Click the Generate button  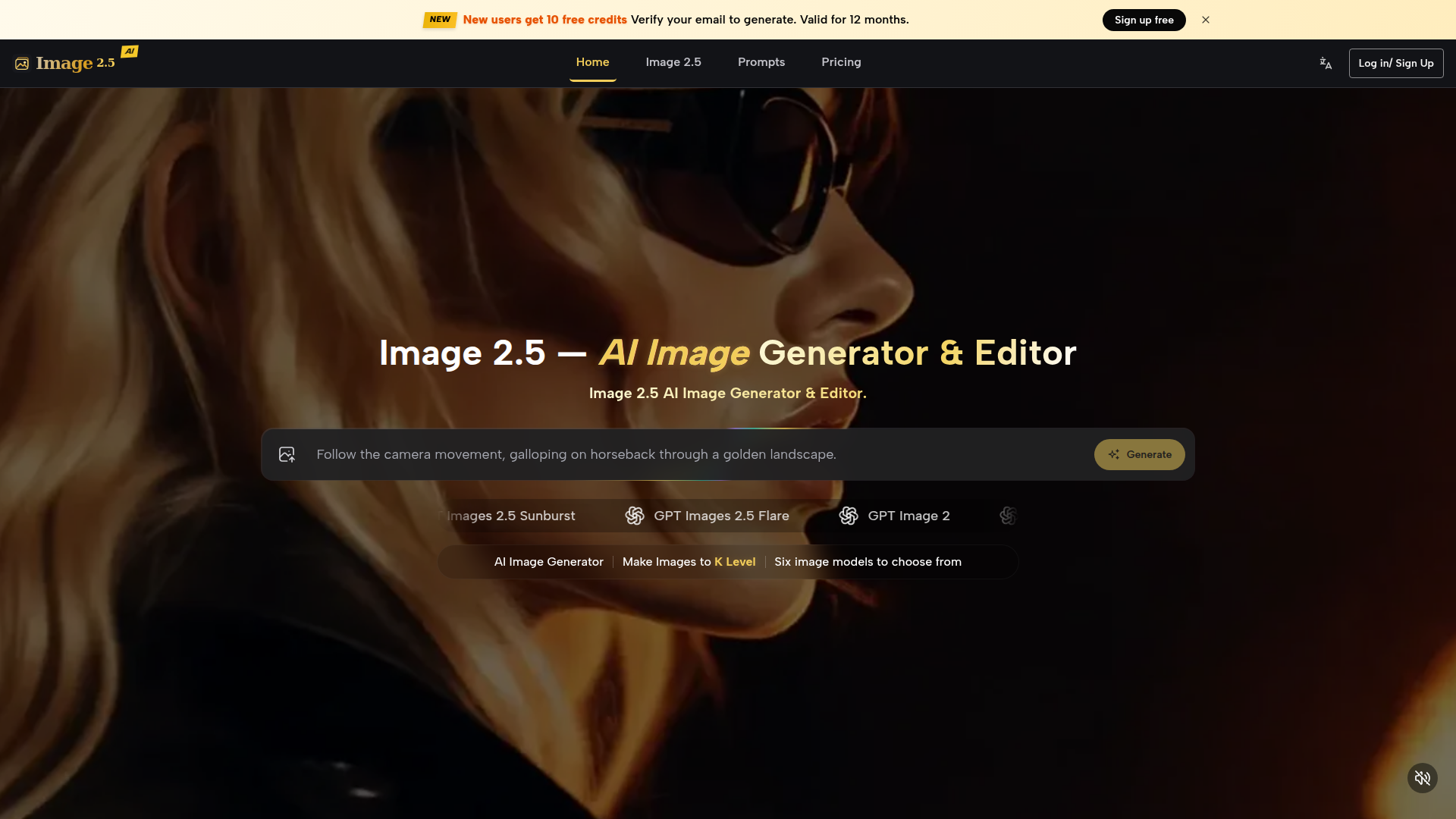tap(1139, 454)
